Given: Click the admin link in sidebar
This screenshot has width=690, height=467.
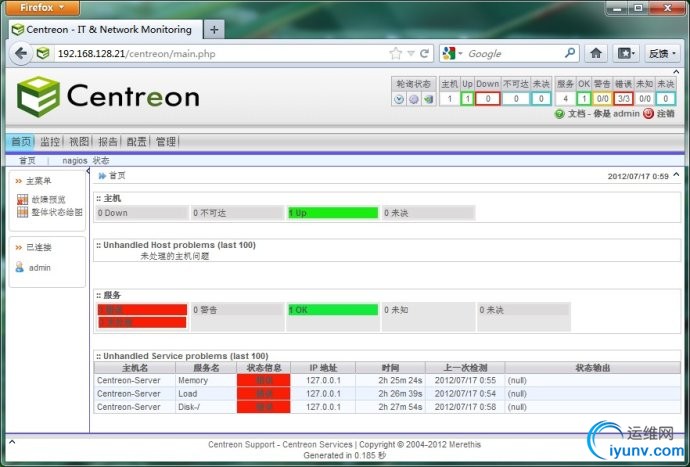Looking at the screenshot, I should pos(40,268).
